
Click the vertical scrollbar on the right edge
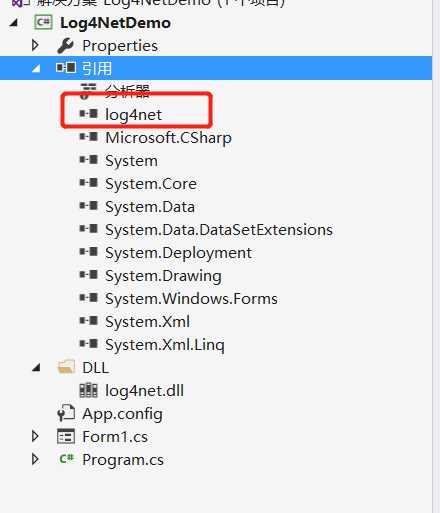436,256
